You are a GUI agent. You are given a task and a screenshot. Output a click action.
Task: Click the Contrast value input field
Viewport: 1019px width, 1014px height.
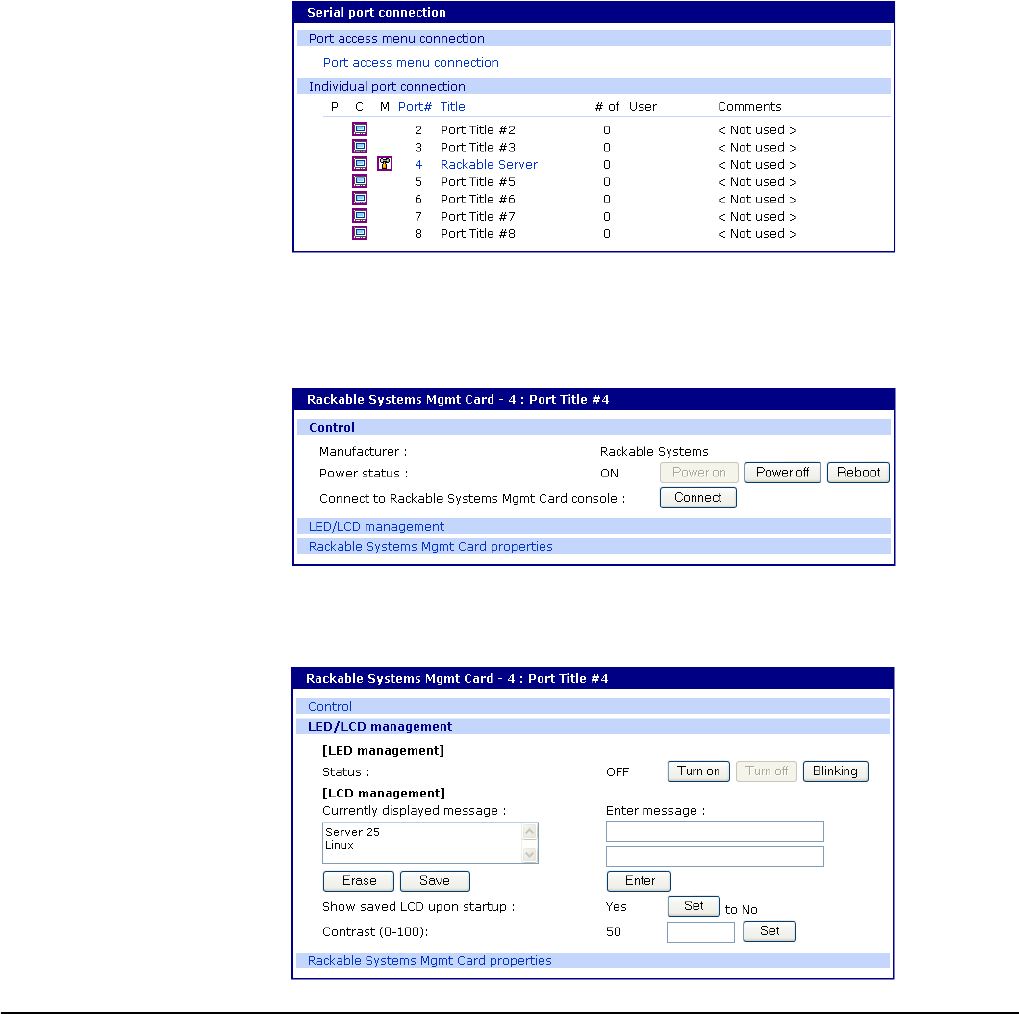[x=701, y=932]
